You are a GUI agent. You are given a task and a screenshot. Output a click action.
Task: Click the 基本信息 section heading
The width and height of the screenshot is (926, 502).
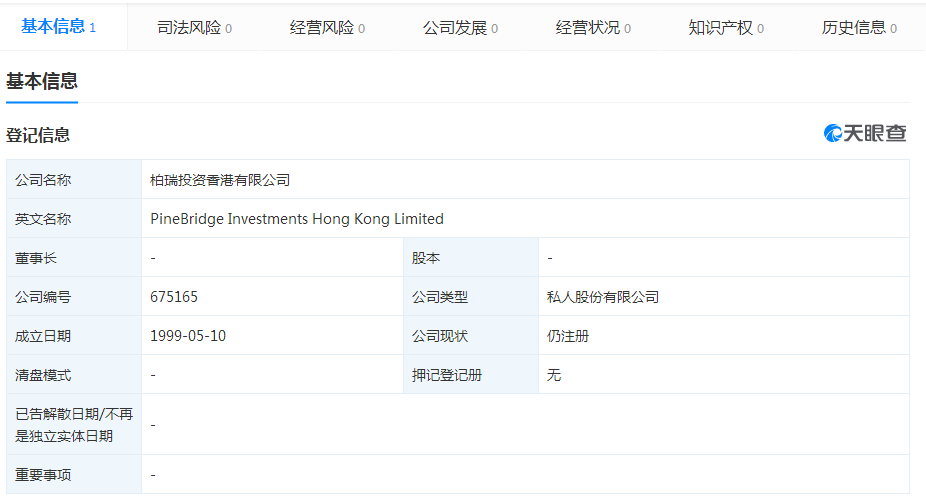tap(42, 81)
